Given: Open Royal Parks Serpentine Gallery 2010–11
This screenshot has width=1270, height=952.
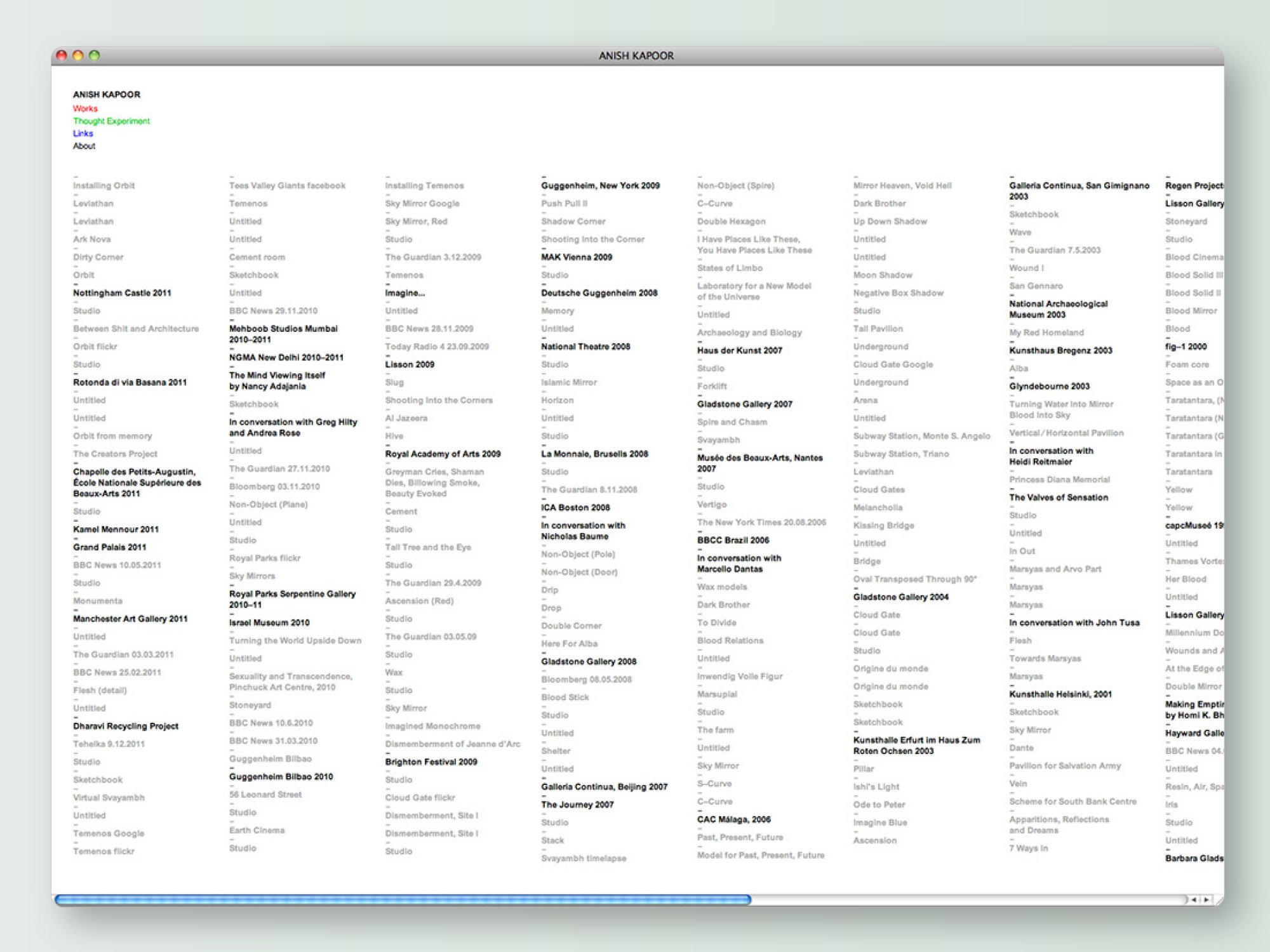Looking at the screenshot, I should click(x=292, y=599).
